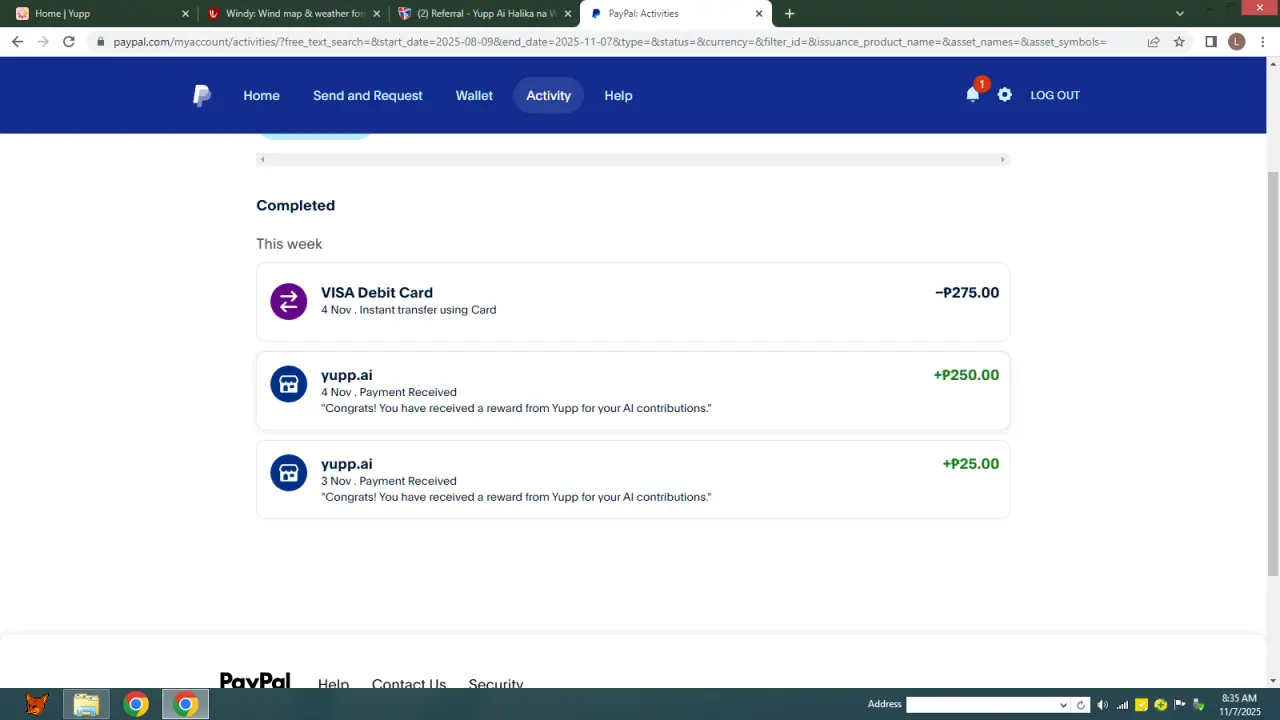This screenshot has height=720, width=1280.
Task: Close the PayPal: Activities tab
Action: pyautogui.click(x=759, y=14)
